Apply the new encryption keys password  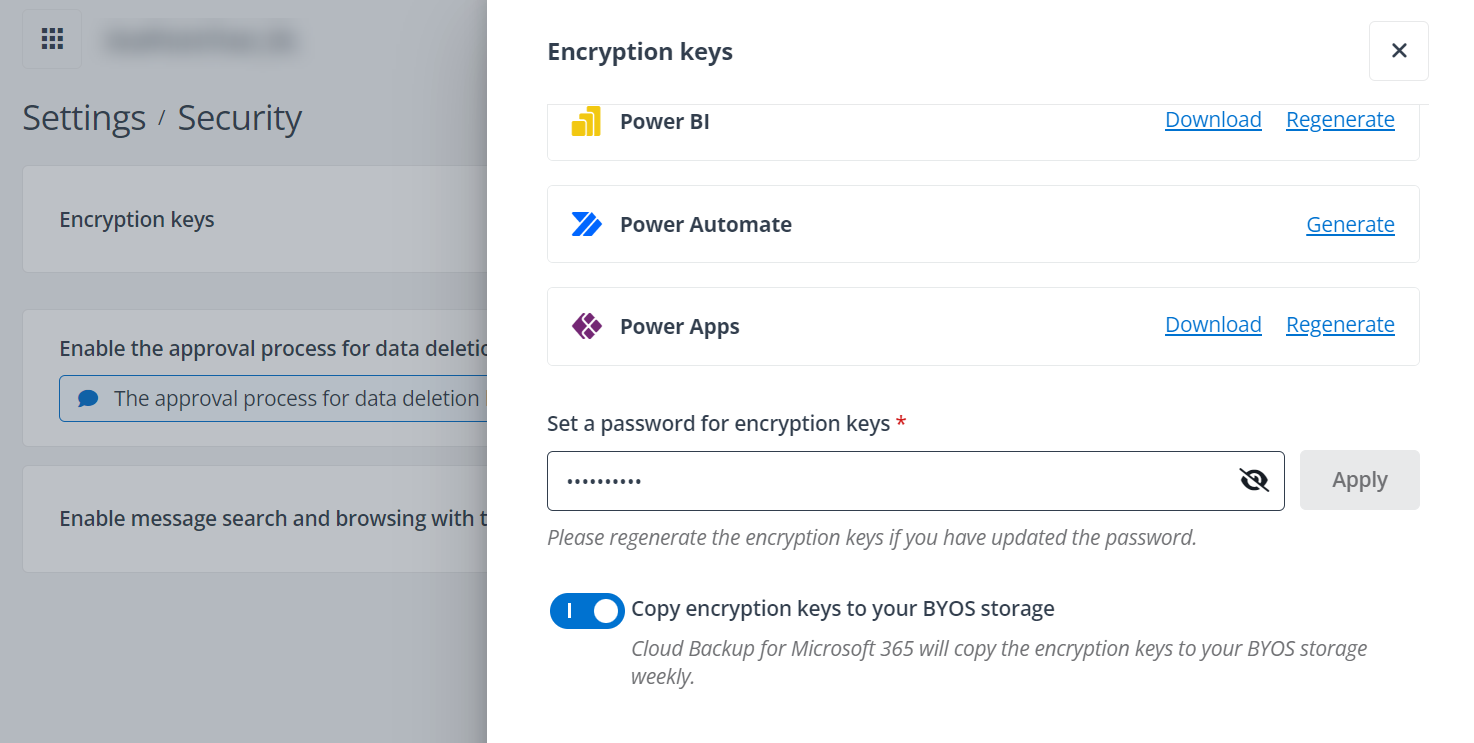click(x=1359, y=480)
